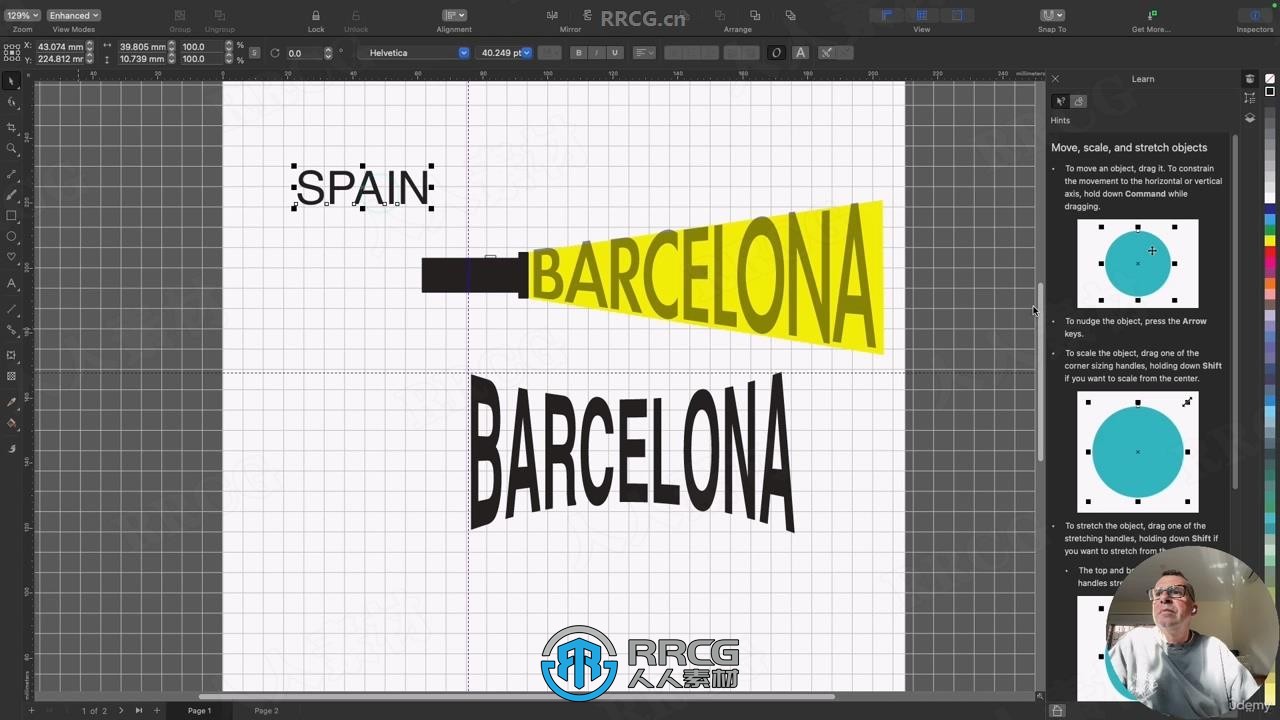
Task: Click the Mirror vertically icon
Action: coord(587,15)
